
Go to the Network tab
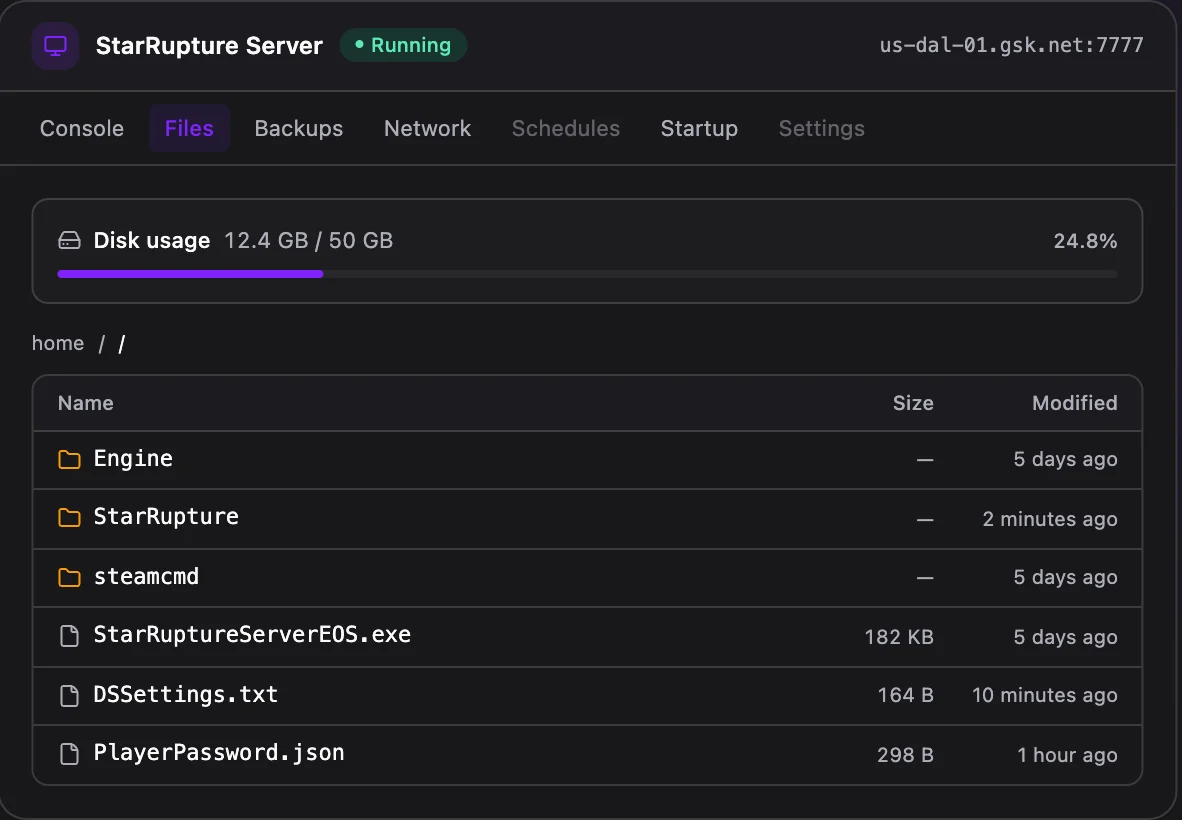tap(427, 128)
